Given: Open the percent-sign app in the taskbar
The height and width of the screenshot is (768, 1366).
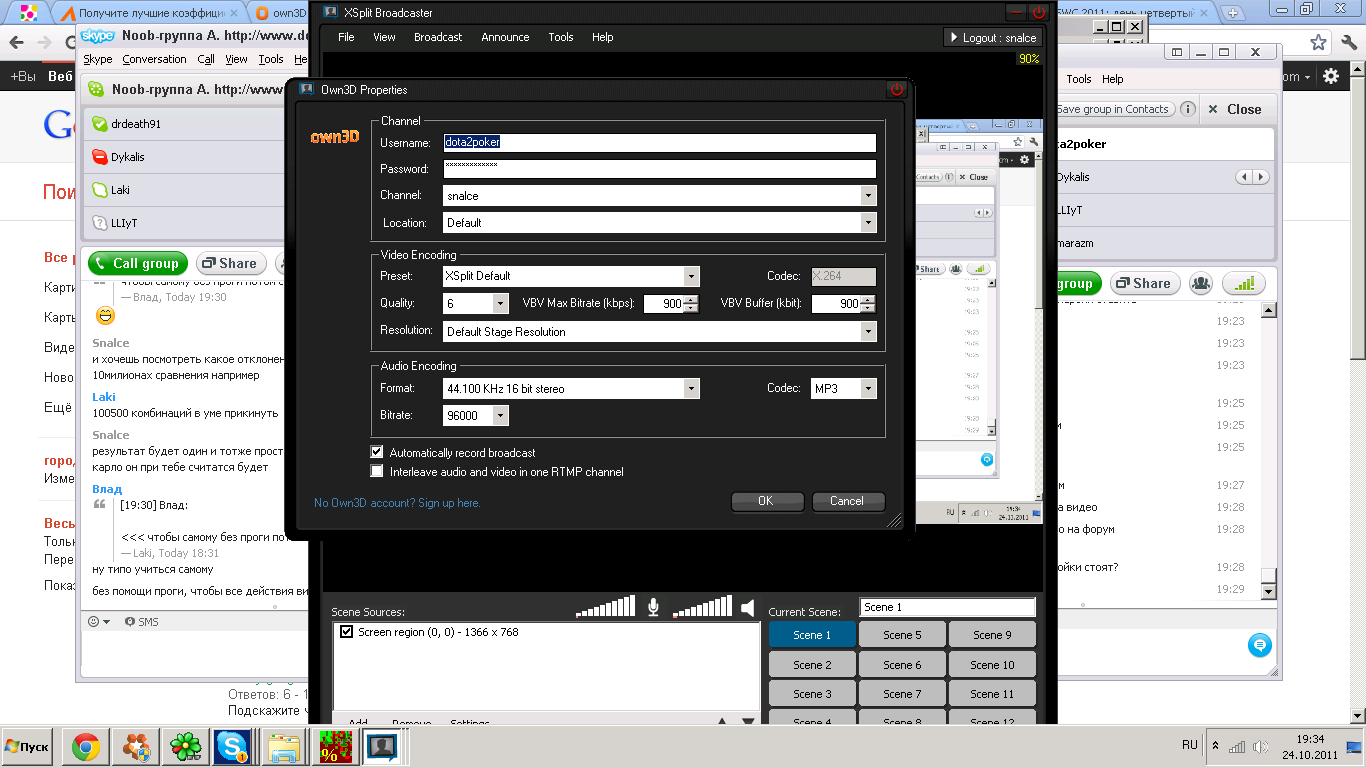Looking at the screenshot, I should click(335, 747).
